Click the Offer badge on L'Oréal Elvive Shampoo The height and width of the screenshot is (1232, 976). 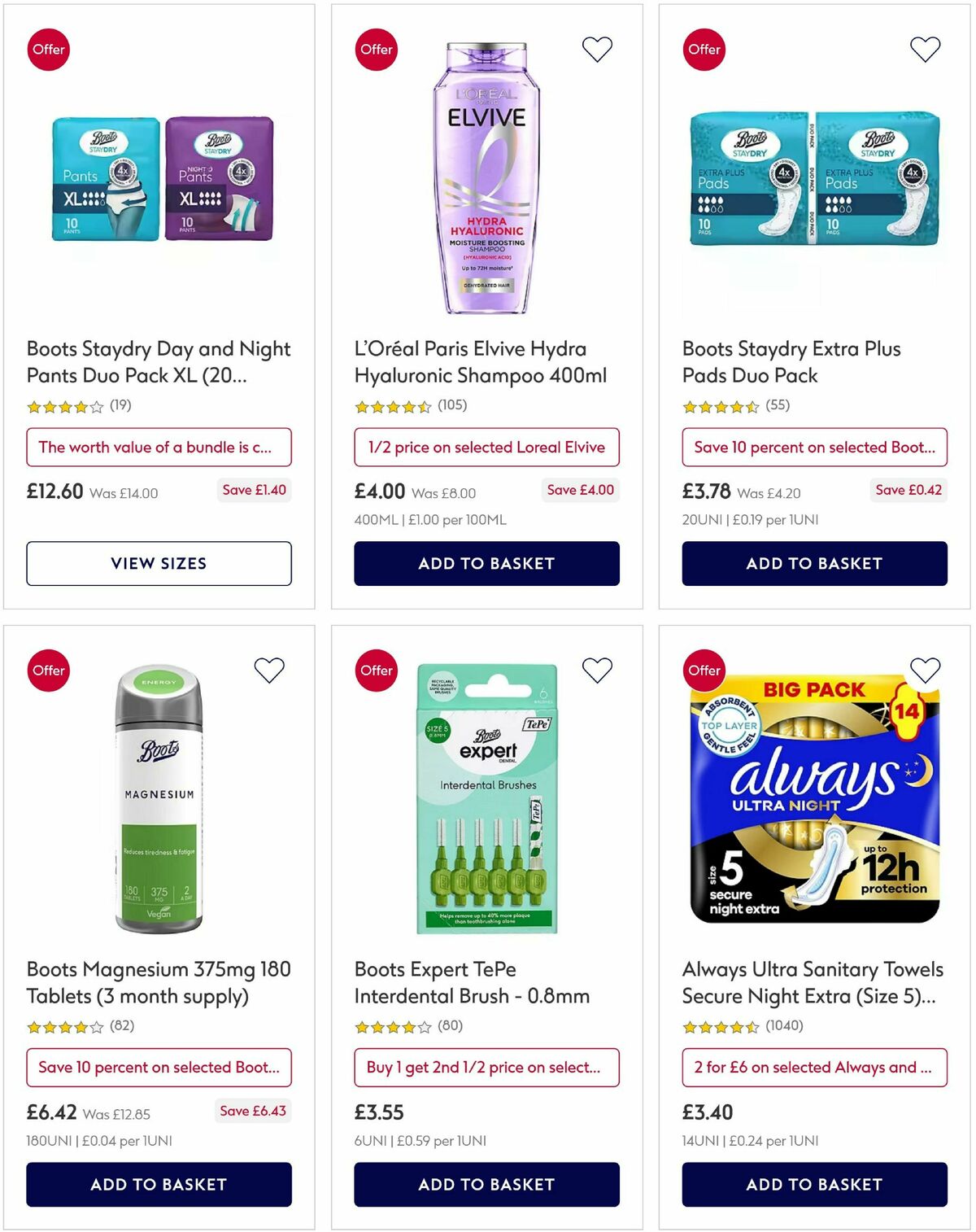(376, 49)
